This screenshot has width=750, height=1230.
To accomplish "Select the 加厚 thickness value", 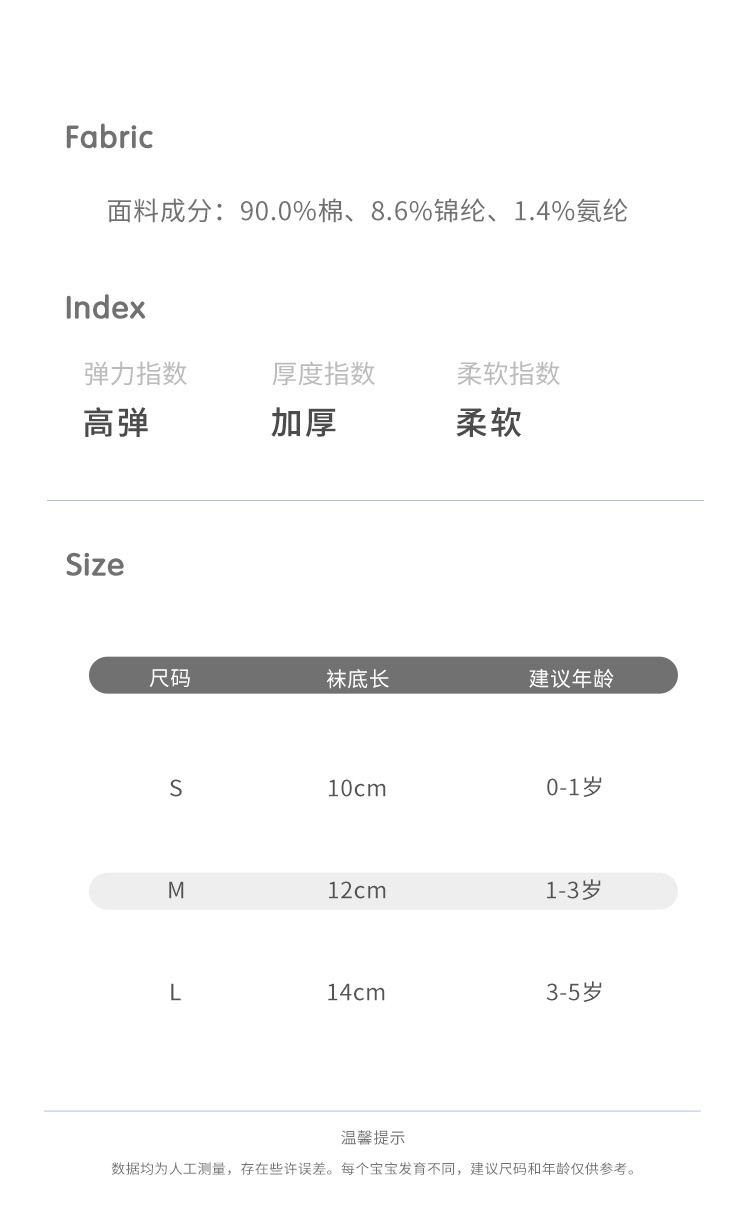I will (x=303, y=423).
